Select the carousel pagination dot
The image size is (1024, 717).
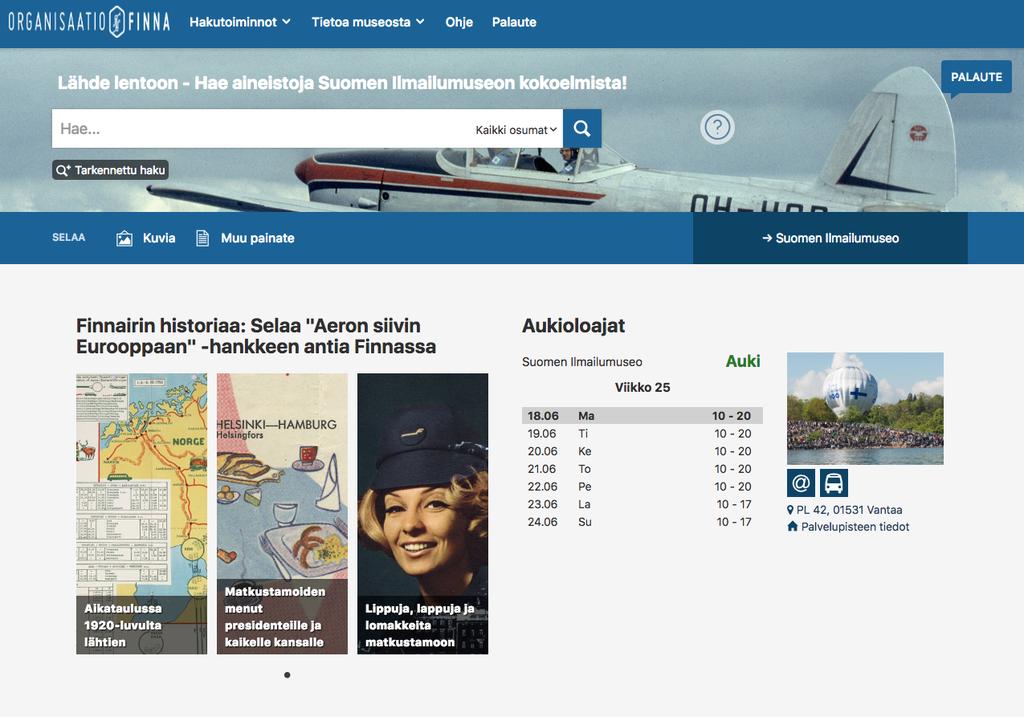coord(287,675)
